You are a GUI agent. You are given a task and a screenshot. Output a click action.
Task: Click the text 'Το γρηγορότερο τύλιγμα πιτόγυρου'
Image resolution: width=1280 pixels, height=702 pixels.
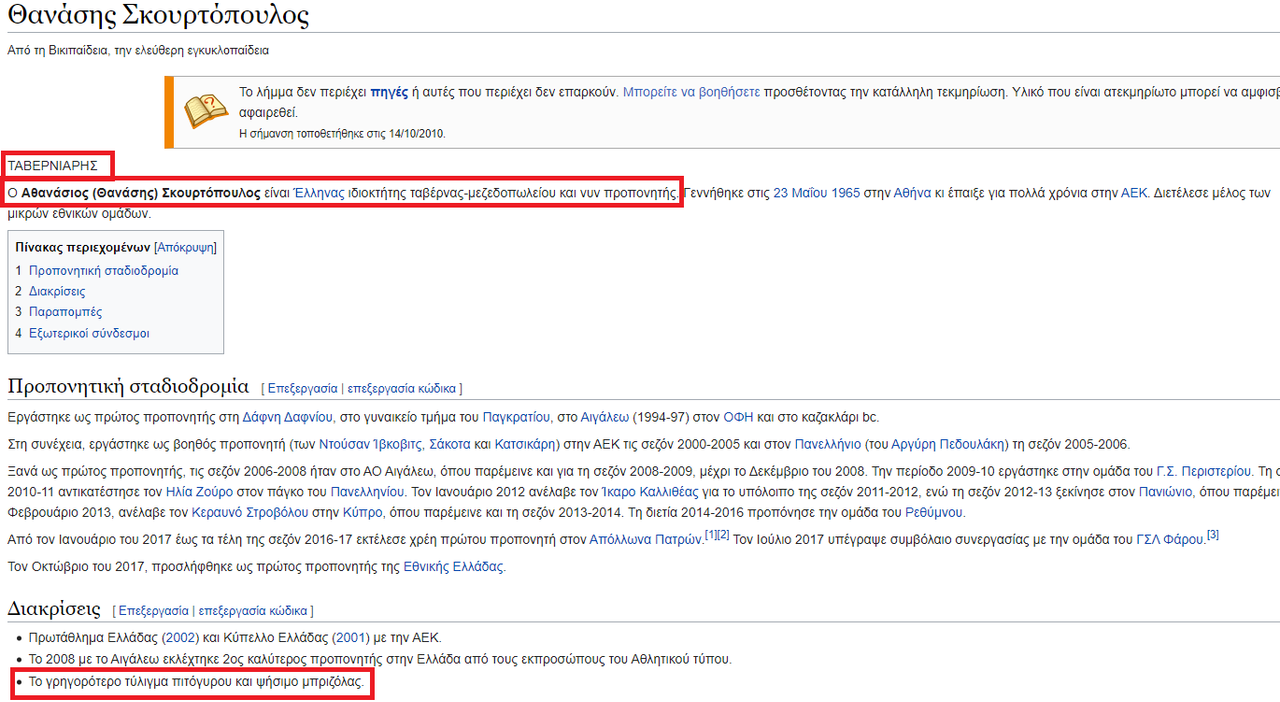133,684
